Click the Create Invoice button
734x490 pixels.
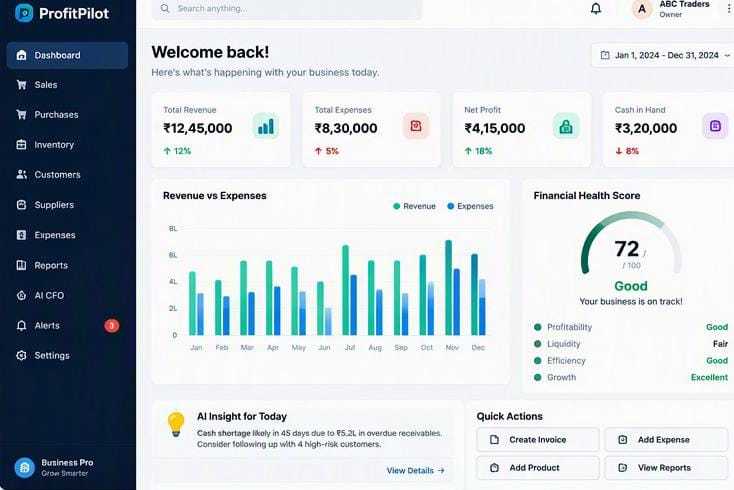click(x=538, y=439)
